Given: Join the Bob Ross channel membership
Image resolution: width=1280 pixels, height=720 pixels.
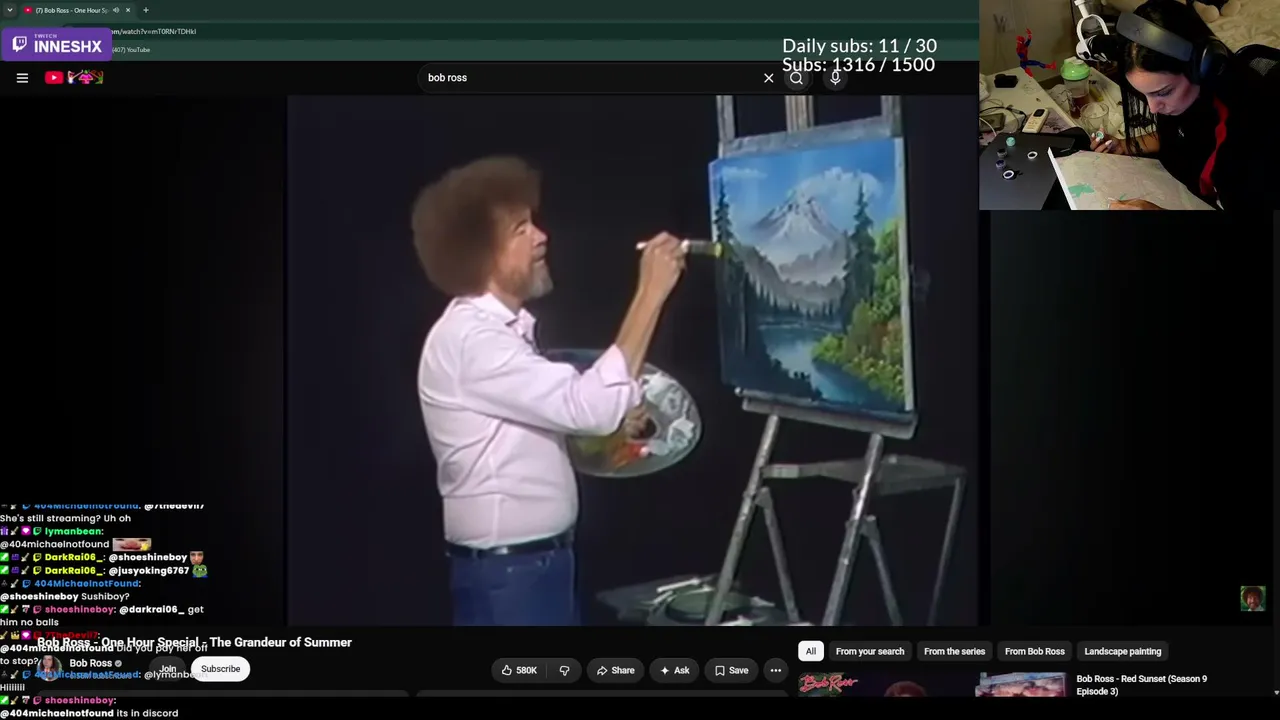Looking at the screenshot, I should click(x=168, y=669).
